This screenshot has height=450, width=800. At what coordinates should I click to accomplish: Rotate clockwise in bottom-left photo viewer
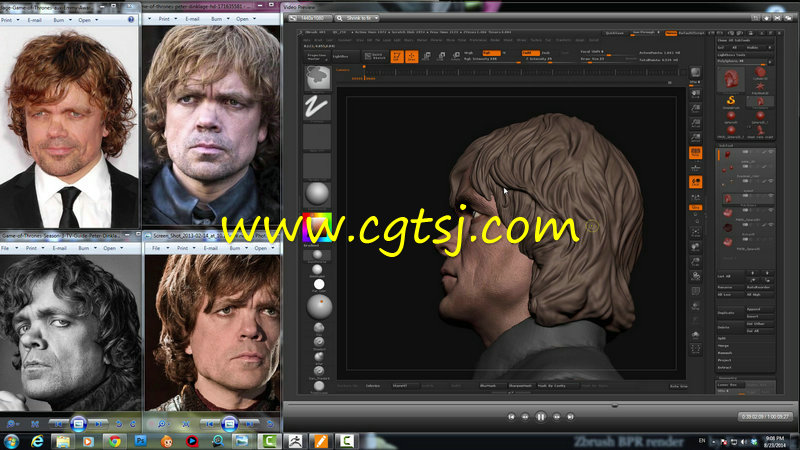click(133, 424)
